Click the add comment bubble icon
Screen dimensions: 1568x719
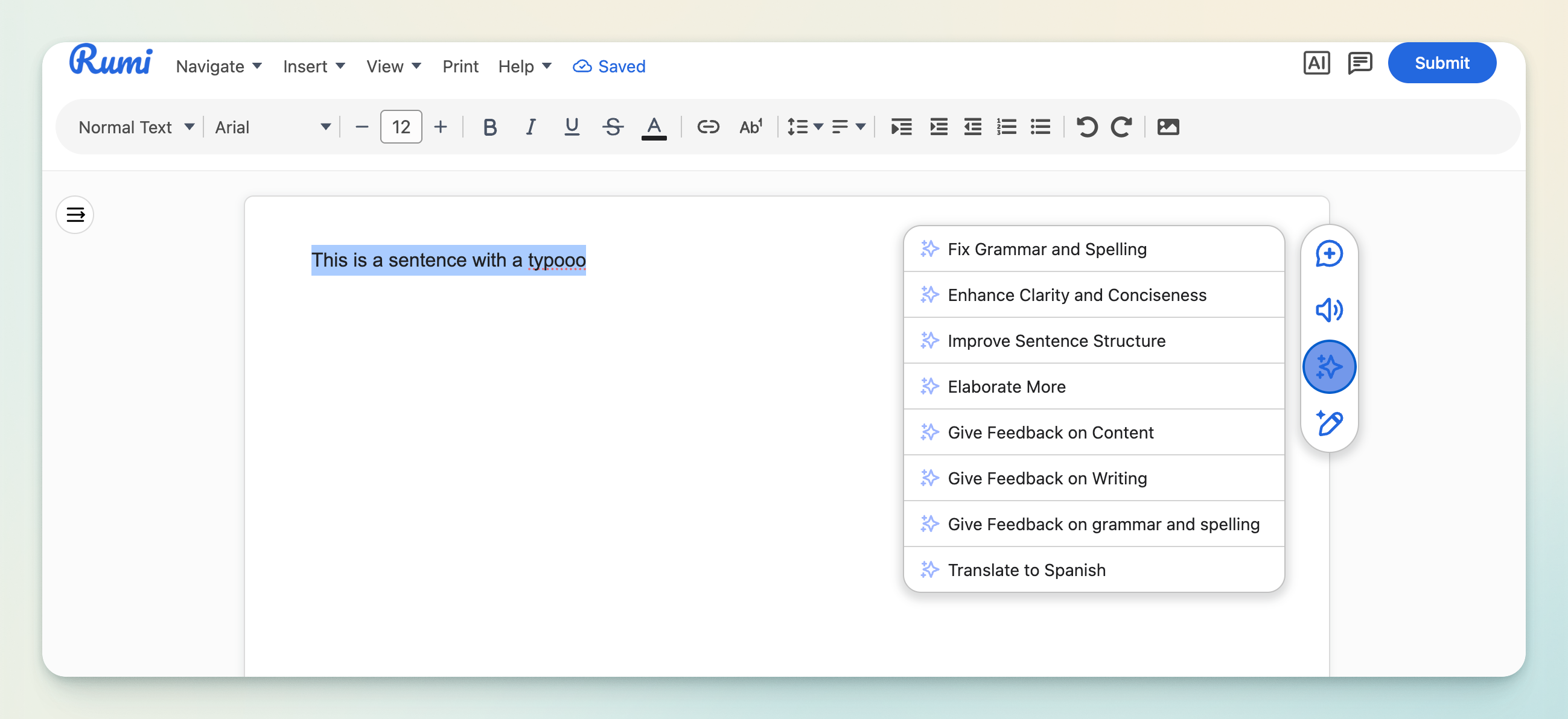[1328, 254]
